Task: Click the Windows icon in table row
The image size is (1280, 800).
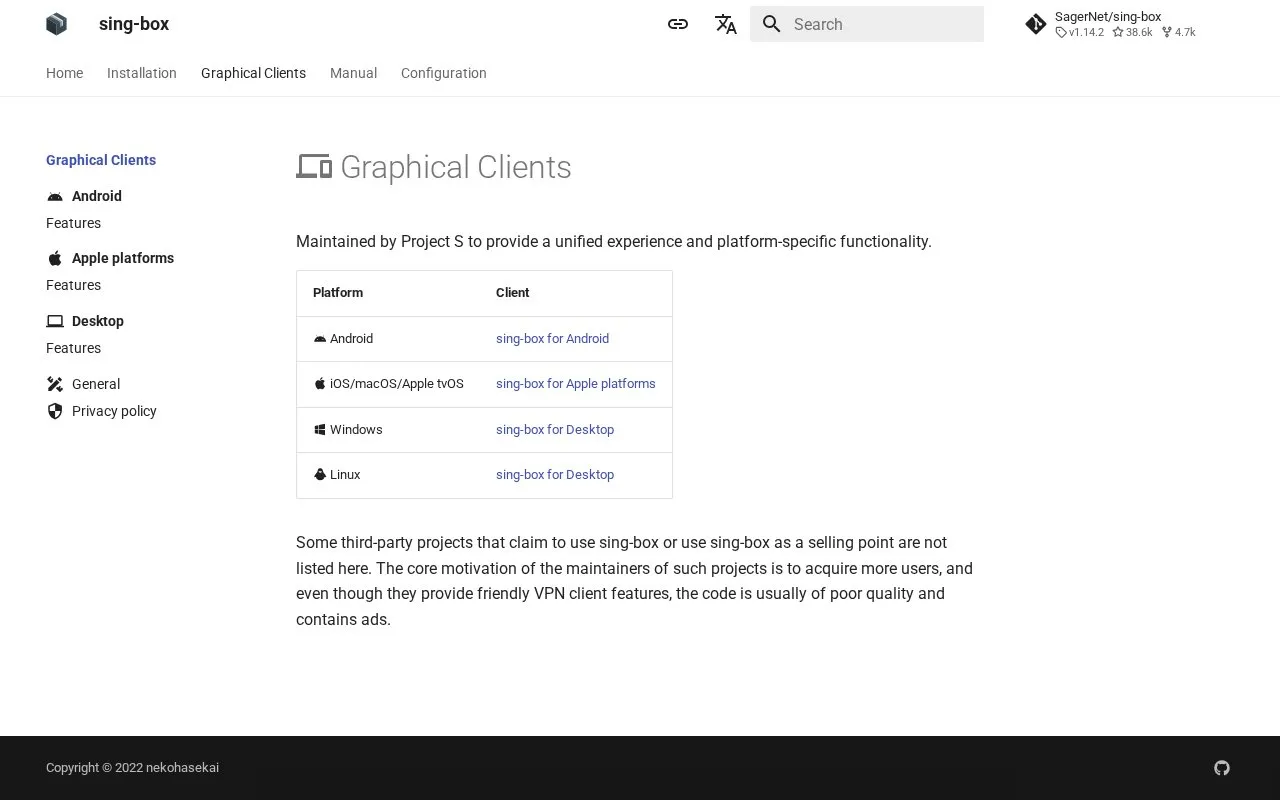Action: point(320,430)
